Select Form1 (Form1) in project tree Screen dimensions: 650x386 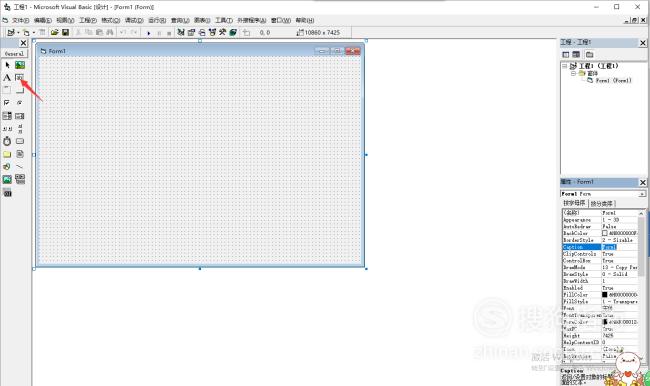click(x=613, y=80)
